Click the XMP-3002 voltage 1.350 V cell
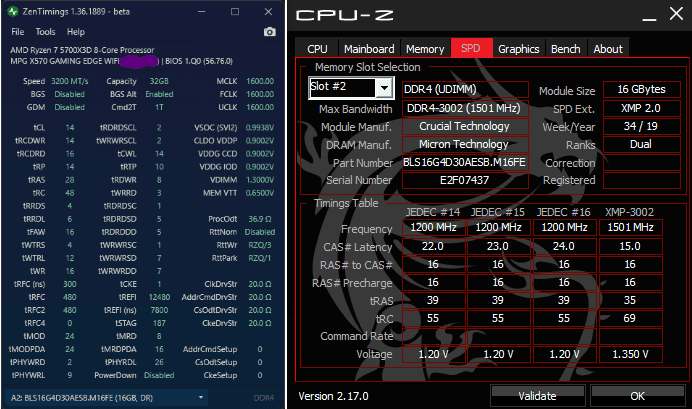 coord(631,354)
